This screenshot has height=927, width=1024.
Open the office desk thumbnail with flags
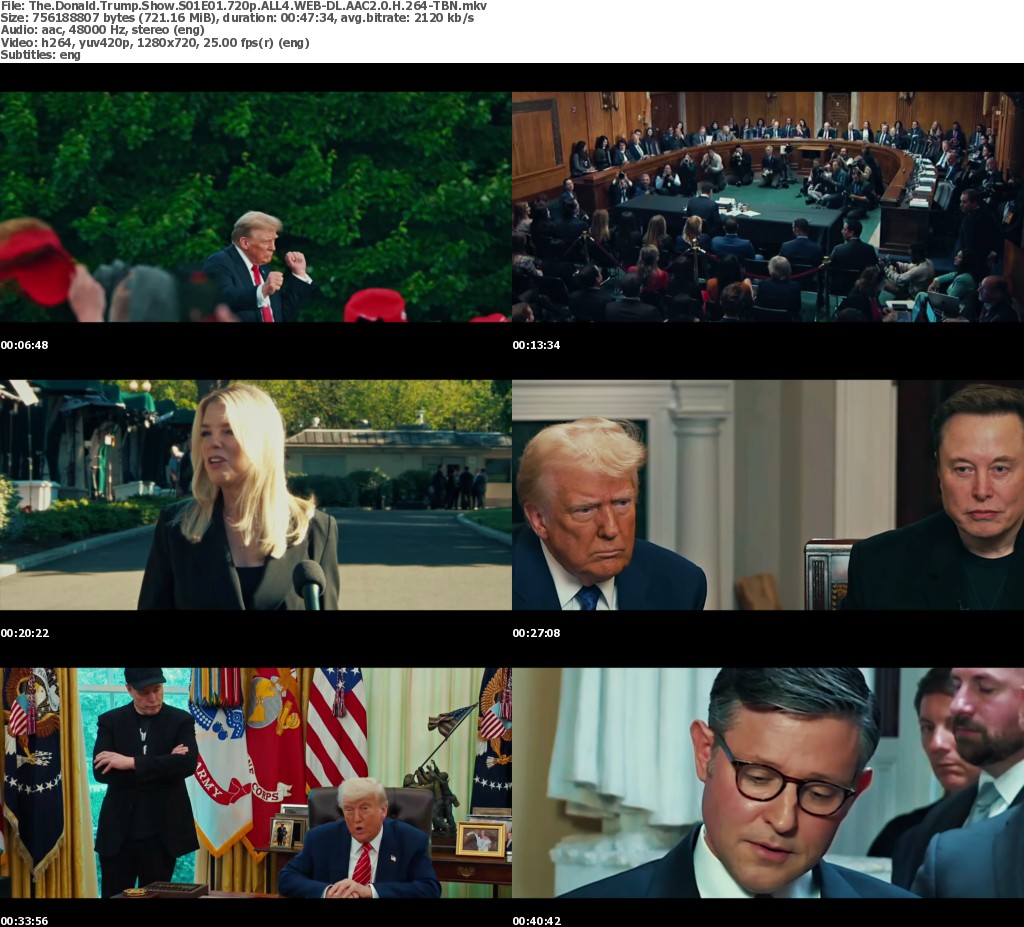coord(255,783)
